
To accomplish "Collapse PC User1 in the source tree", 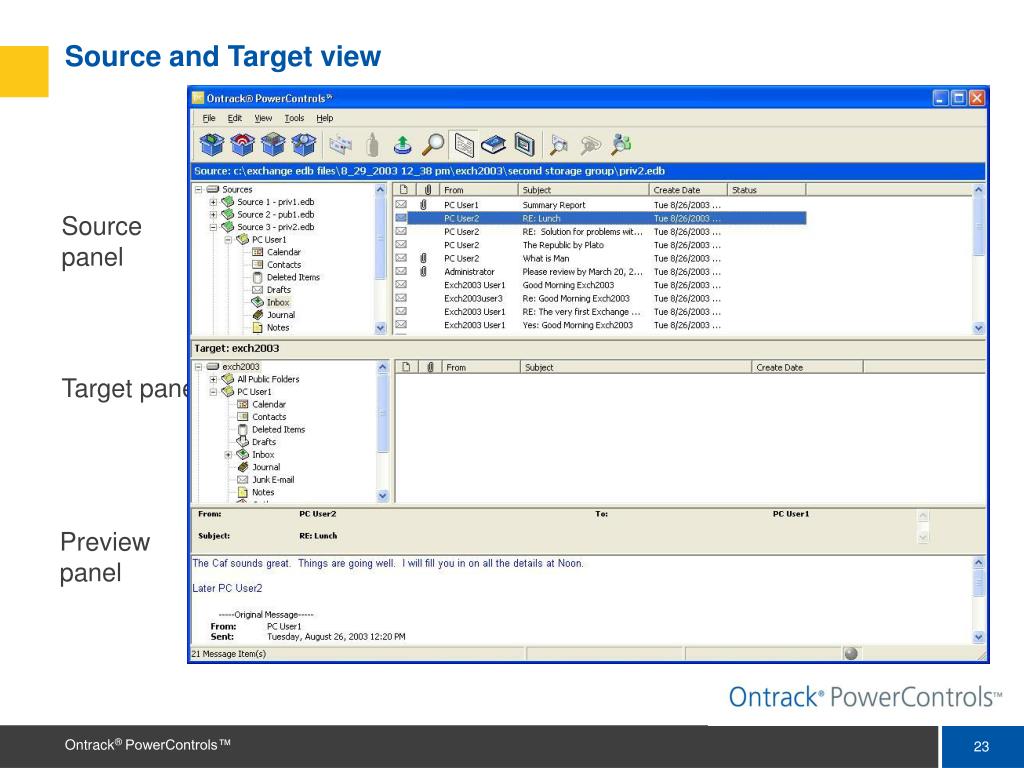I will point(228,240).
